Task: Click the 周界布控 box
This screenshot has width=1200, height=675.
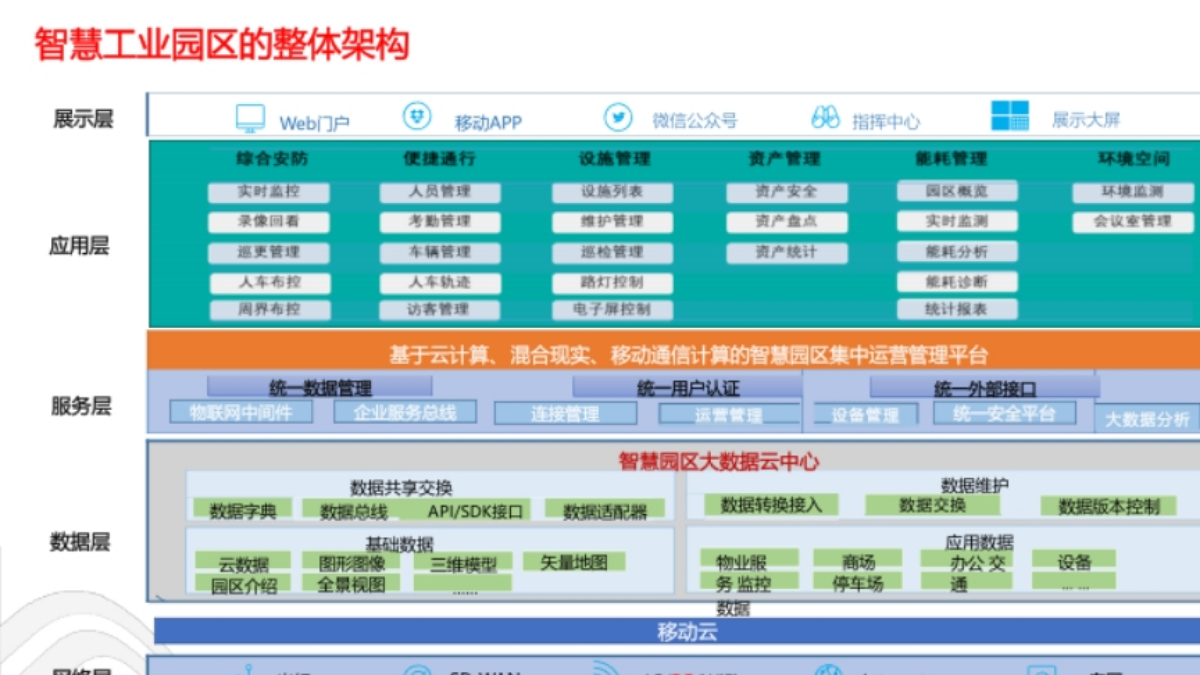Action: click(269, 310)
